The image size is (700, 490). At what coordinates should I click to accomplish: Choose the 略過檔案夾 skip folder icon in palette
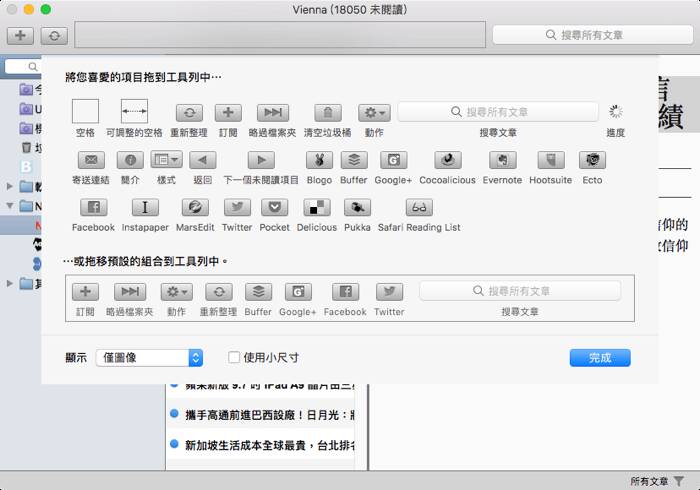273,113
